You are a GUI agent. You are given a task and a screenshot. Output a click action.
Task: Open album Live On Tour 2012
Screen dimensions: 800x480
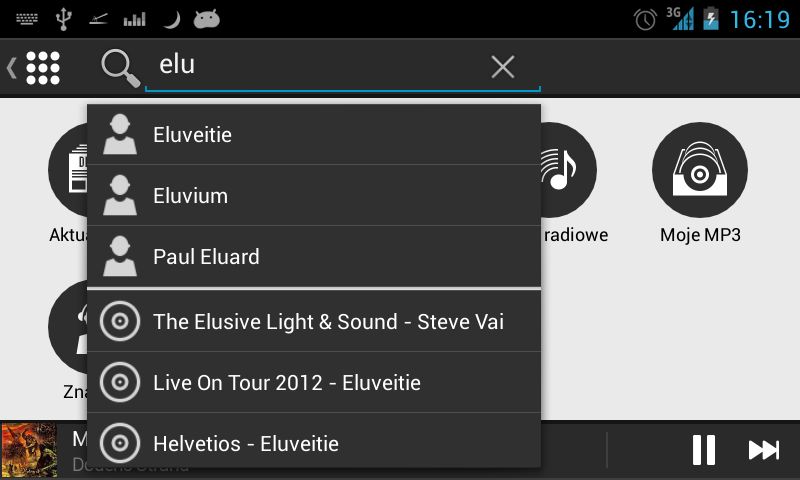click(x=314, y=383)
